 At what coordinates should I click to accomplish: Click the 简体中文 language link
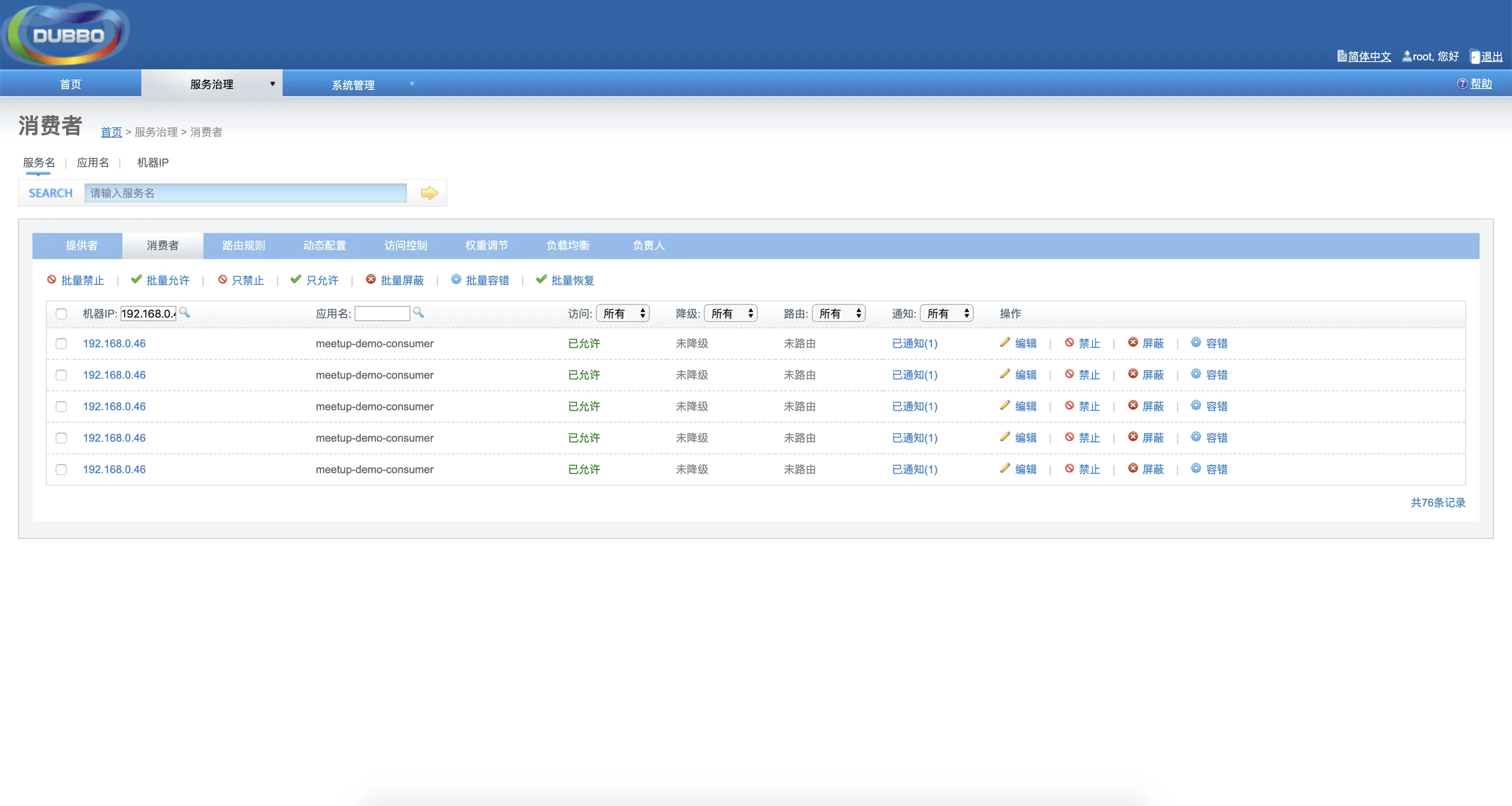pyautogui.click(x=1369, y=57)
